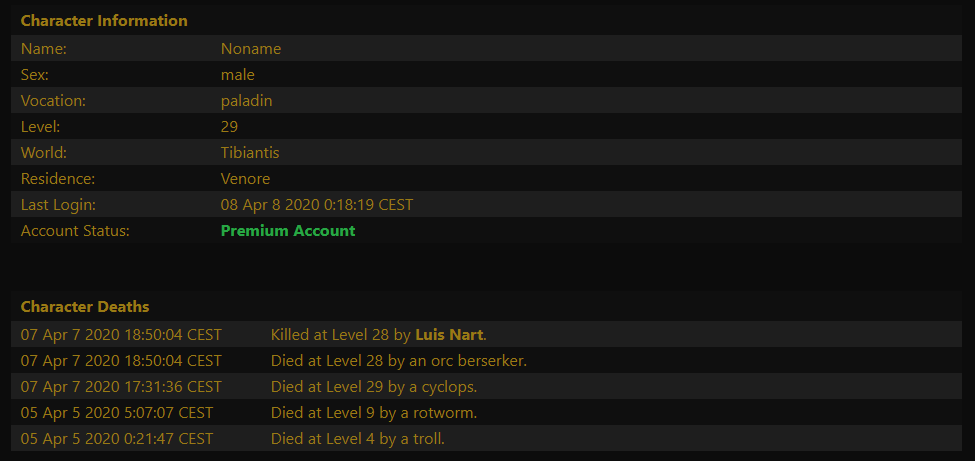975x461 pixels.
Task: Select the character name Noname
Action: pyautogui.click(x=251, y=49)
